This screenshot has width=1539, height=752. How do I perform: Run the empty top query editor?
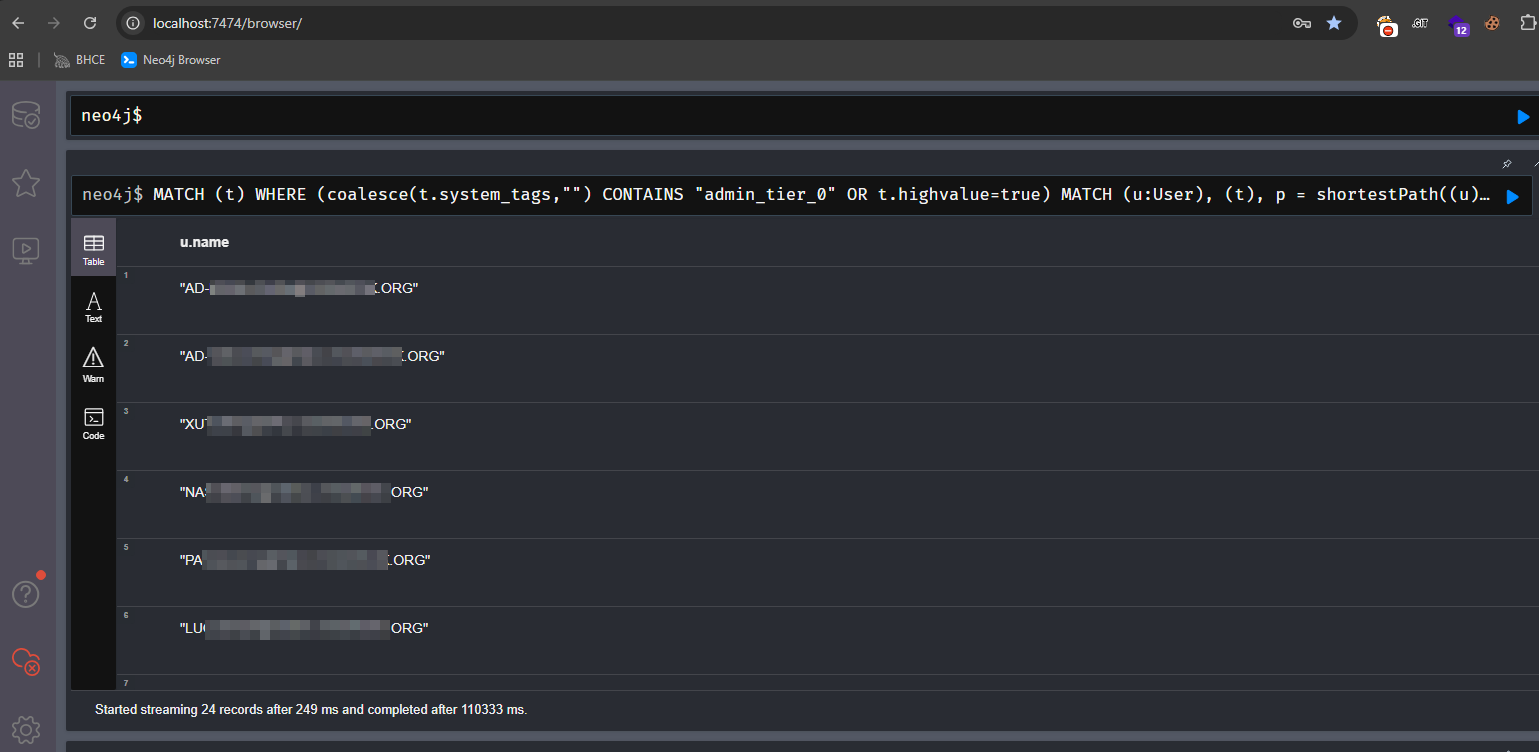point(1522,117)
